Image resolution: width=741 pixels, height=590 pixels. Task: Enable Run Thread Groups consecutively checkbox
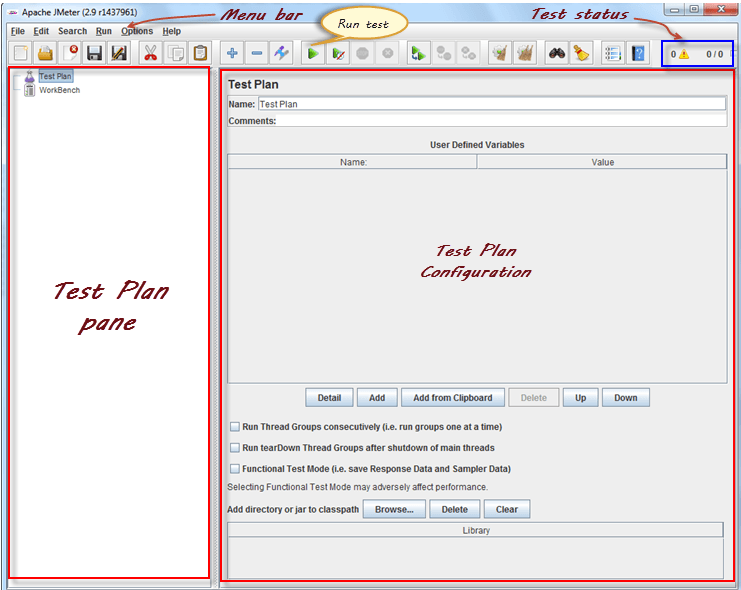pos(235,427)
